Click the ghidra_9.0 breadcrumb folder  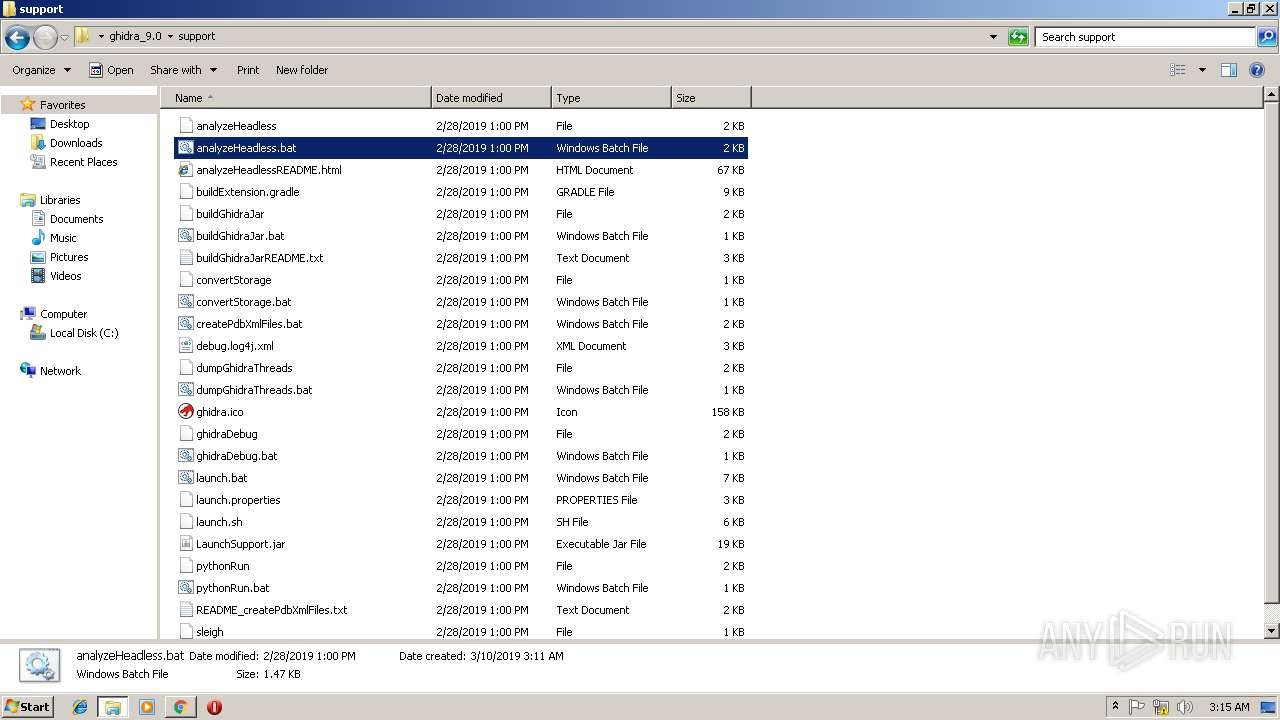coord(135,36)
